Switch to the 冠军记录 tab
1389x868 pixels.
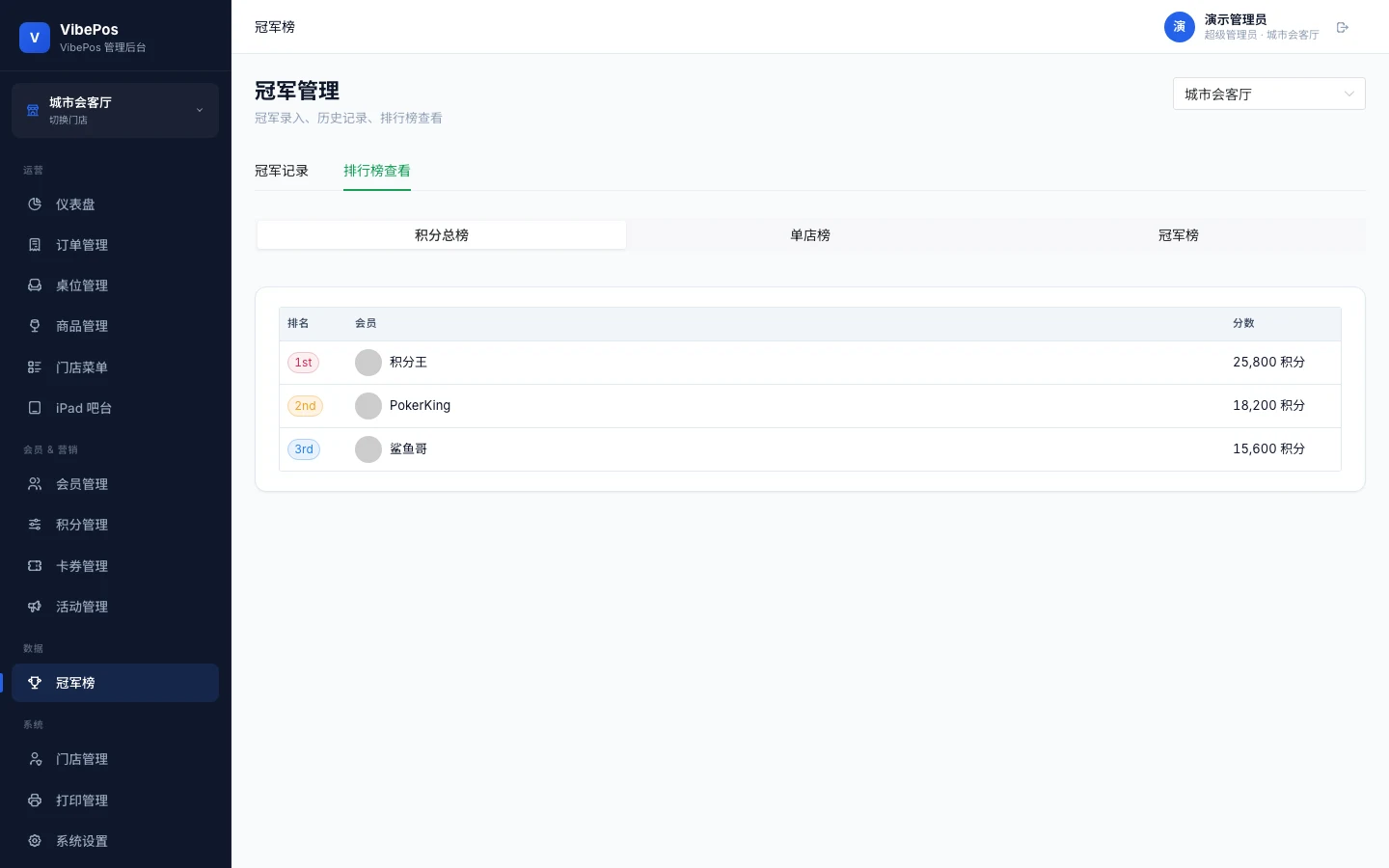(282, 171)
